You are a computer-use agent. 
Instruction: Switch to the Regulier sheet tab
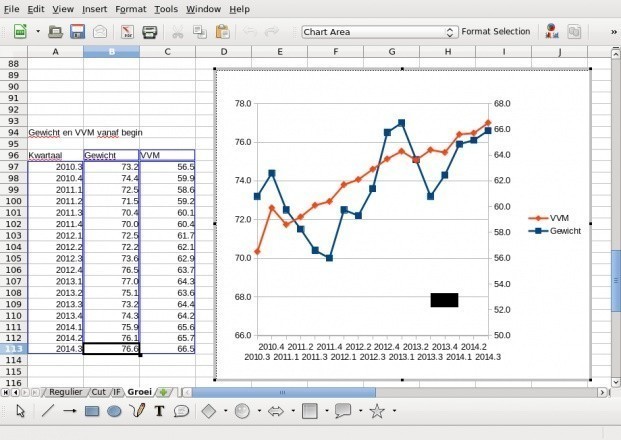click(x=65, y=392)
